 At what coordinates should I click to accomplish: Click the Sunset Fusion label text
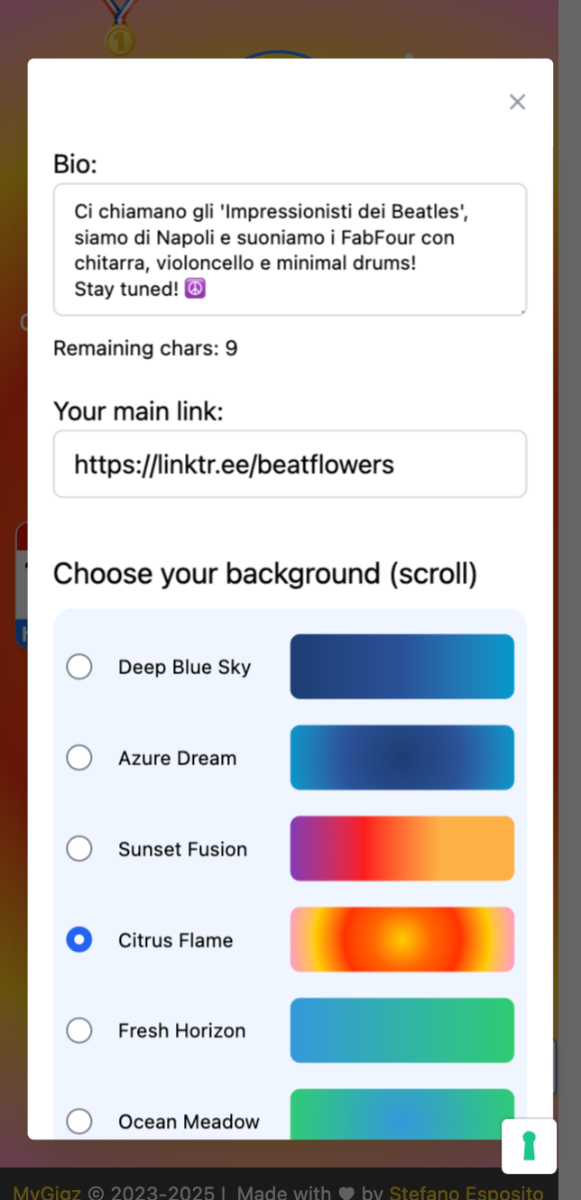(x=182, y=849)
